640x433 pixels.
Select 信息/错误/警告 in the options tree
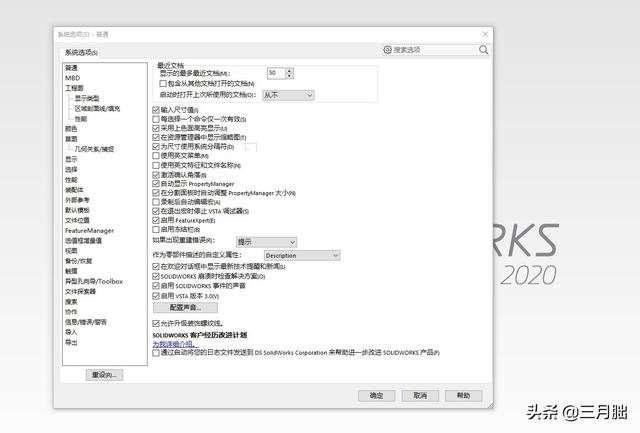tap(86, 322)
